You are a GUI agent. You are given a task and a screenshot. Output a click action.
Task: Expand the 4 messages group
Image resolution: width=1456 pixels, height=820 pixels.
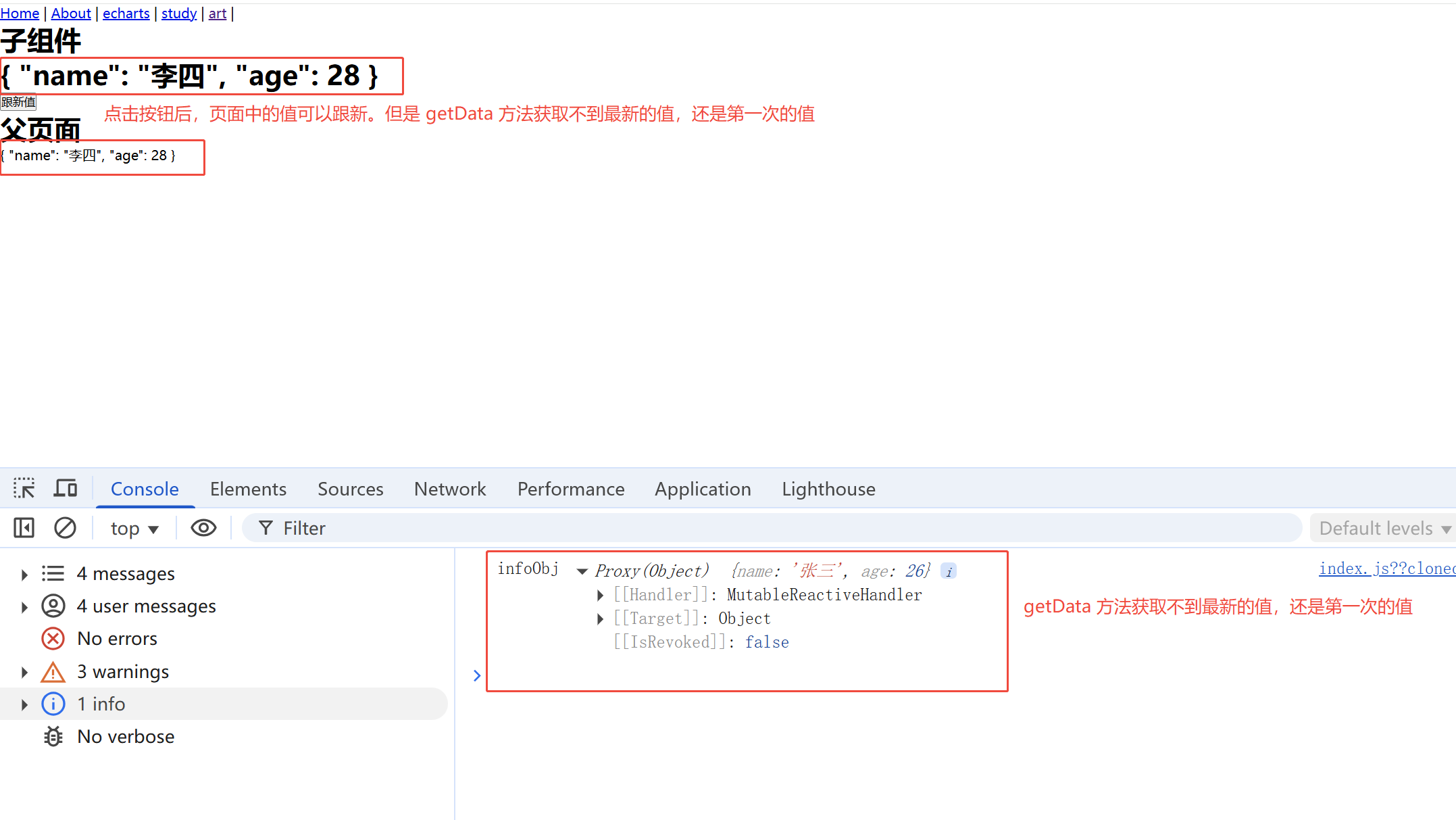24,575
